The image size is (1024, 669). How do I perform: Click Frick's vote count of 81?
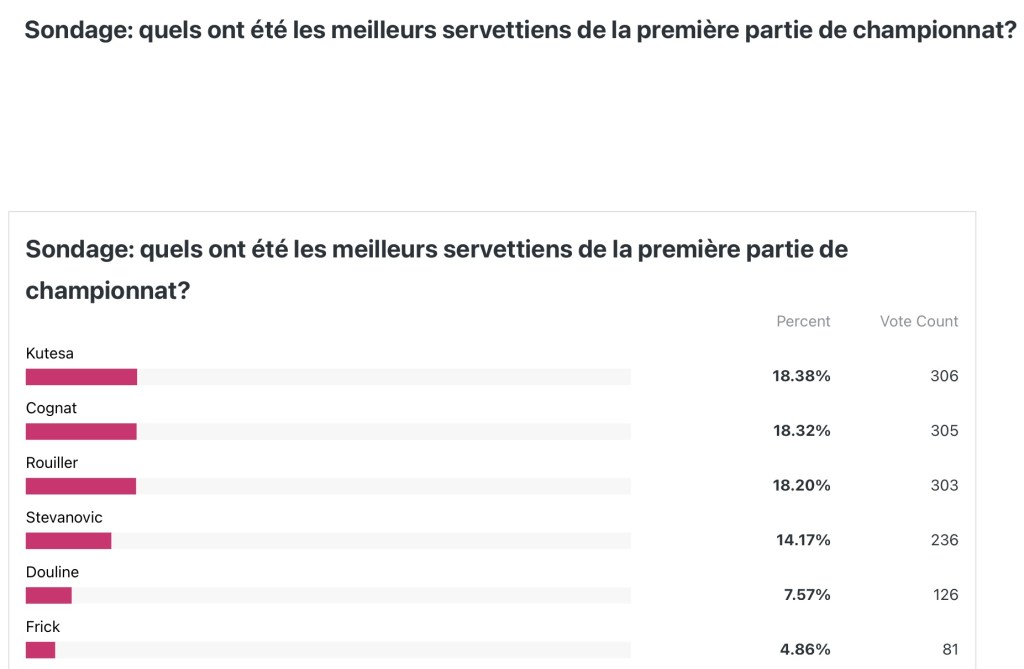(949, 649)
